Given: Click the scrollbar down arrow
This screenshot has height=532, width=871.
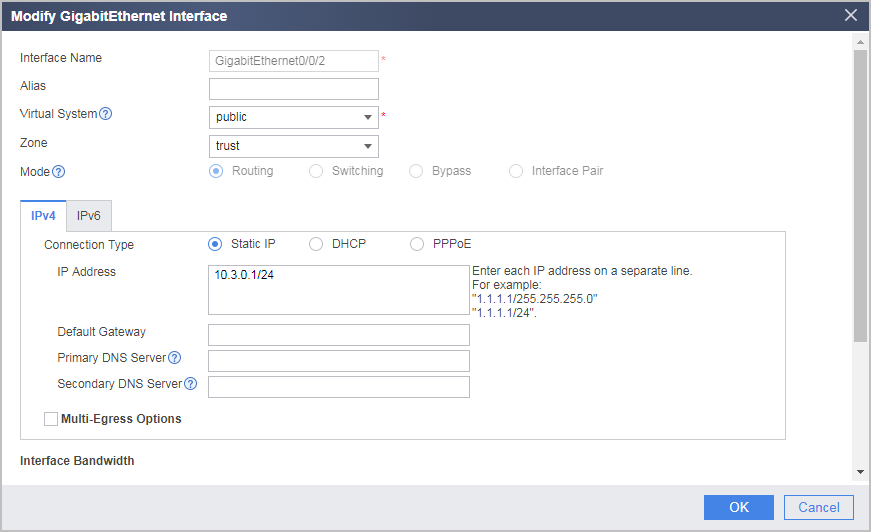Looking at the screenshot, I should pyautogui.click(x=860, y=472).
